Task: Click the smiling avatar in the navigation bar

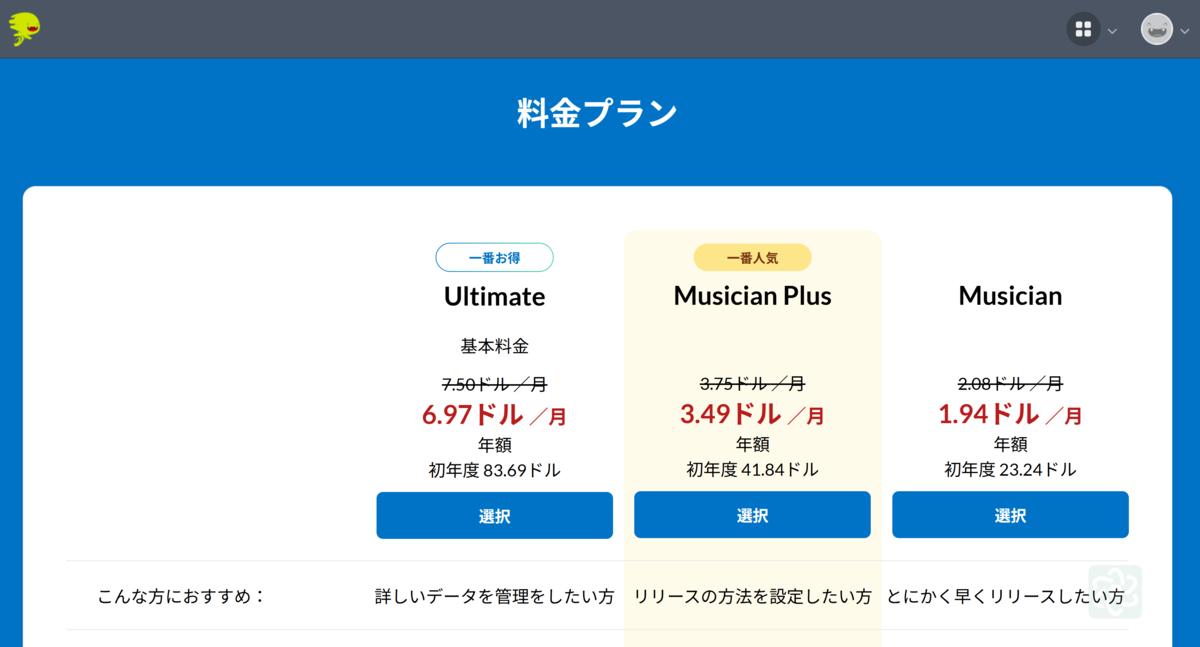Action: point(1157,29)
